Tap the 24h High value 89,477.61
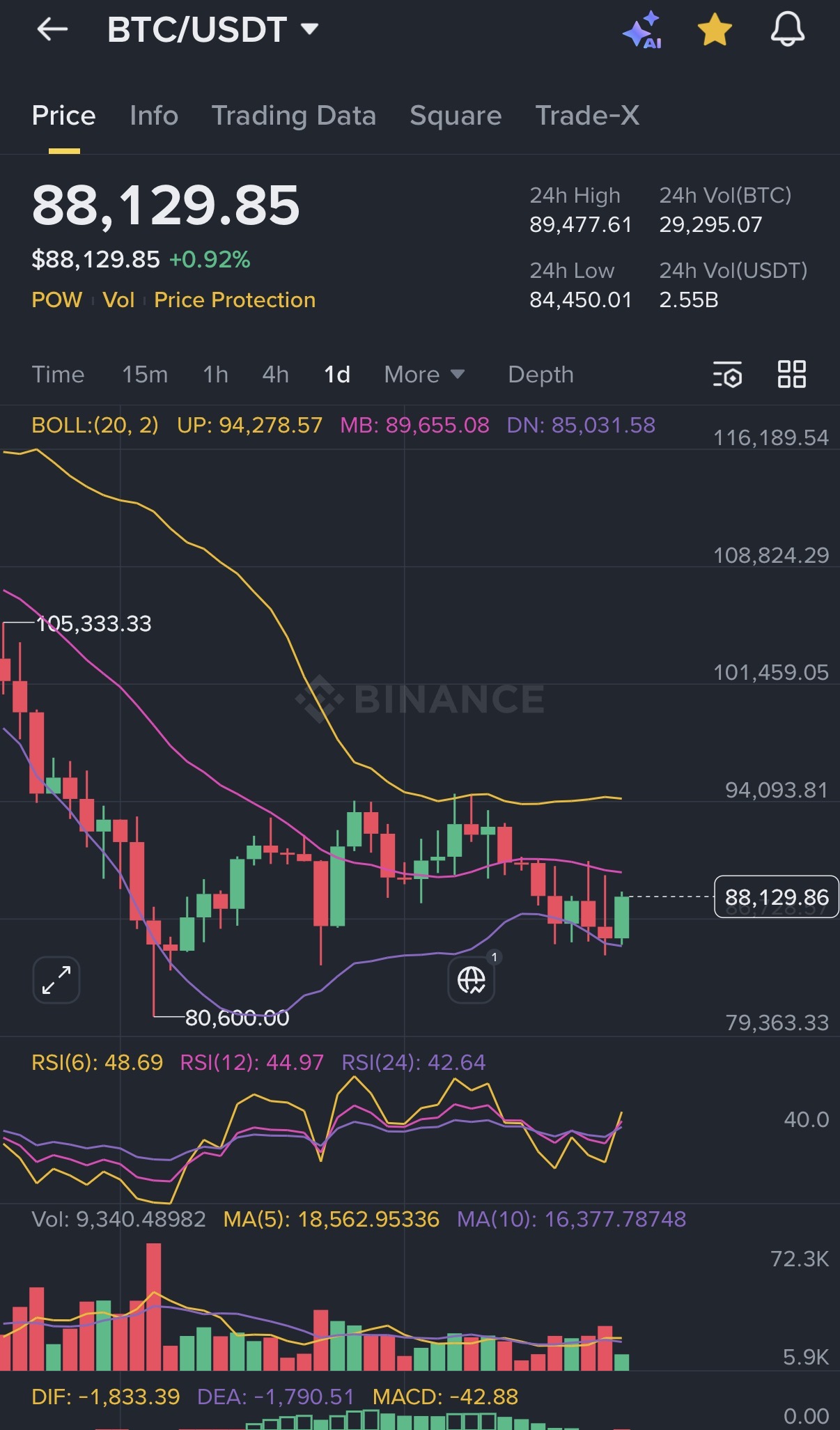The image size is (840, 1430). click(581, 224)
